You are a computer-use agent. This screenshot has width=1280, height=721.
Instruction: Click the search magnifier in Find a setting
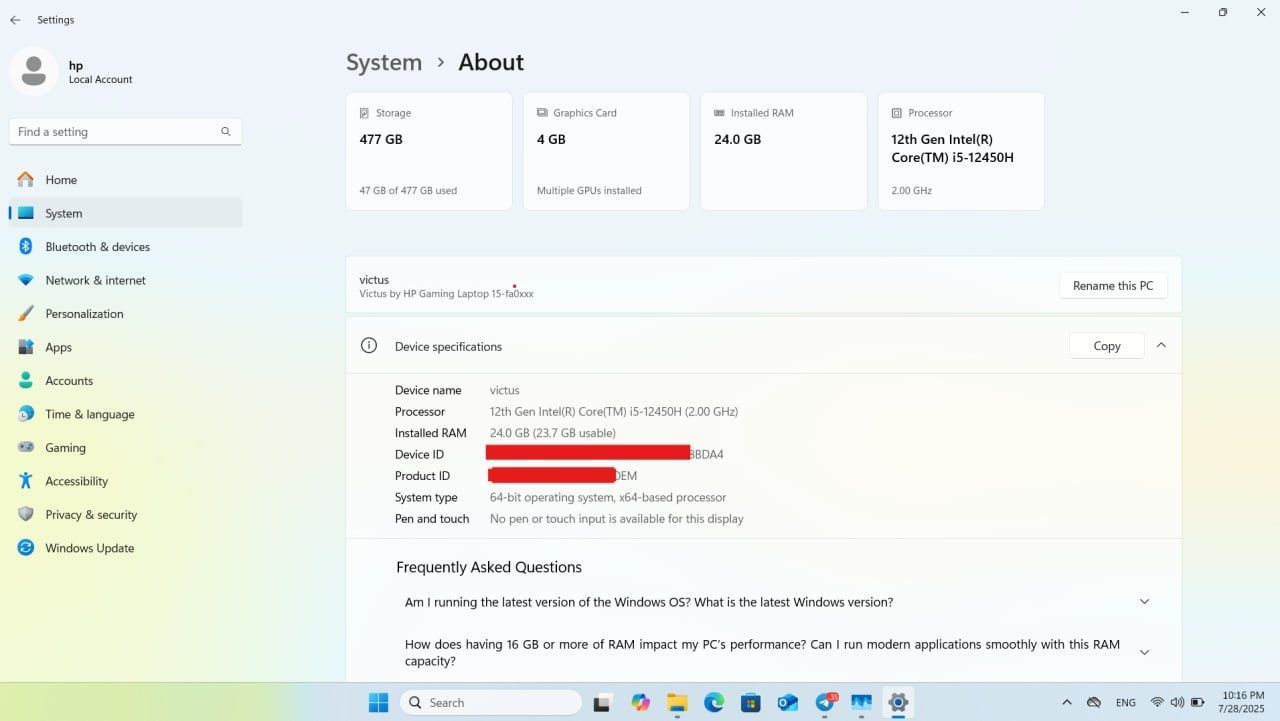click(x=226, y=131)
